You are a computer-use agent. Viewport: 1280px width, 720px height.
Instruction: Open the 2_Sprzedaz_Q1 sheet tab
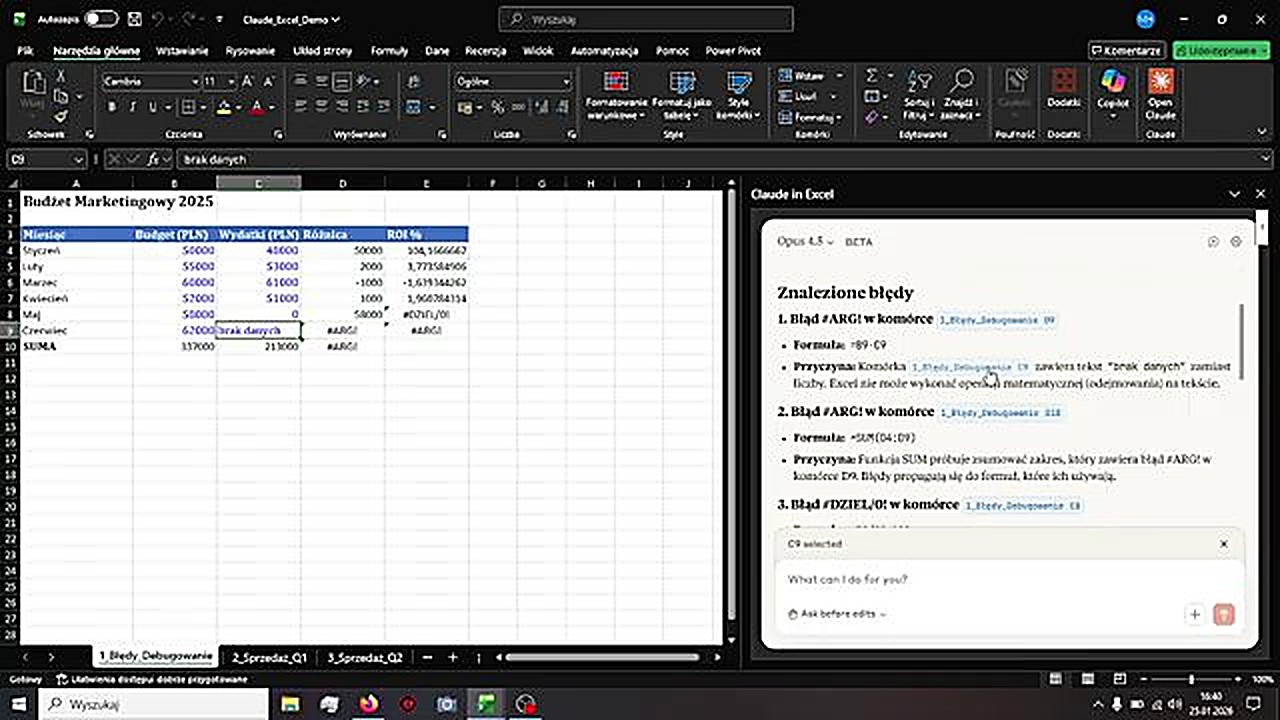[x=269, y=657]
